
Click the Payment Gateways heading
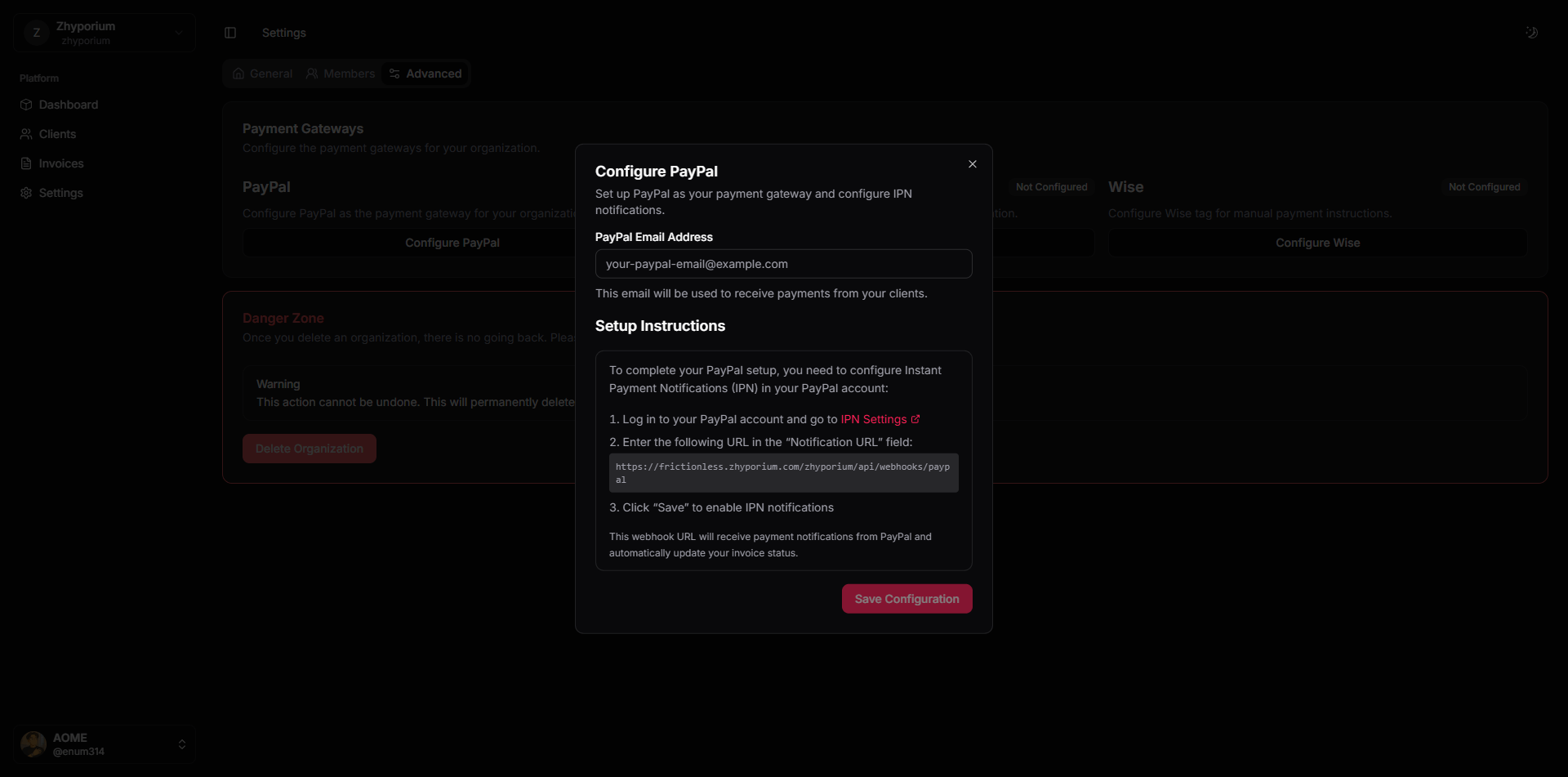pyautogui.click(x=302, y=128)
